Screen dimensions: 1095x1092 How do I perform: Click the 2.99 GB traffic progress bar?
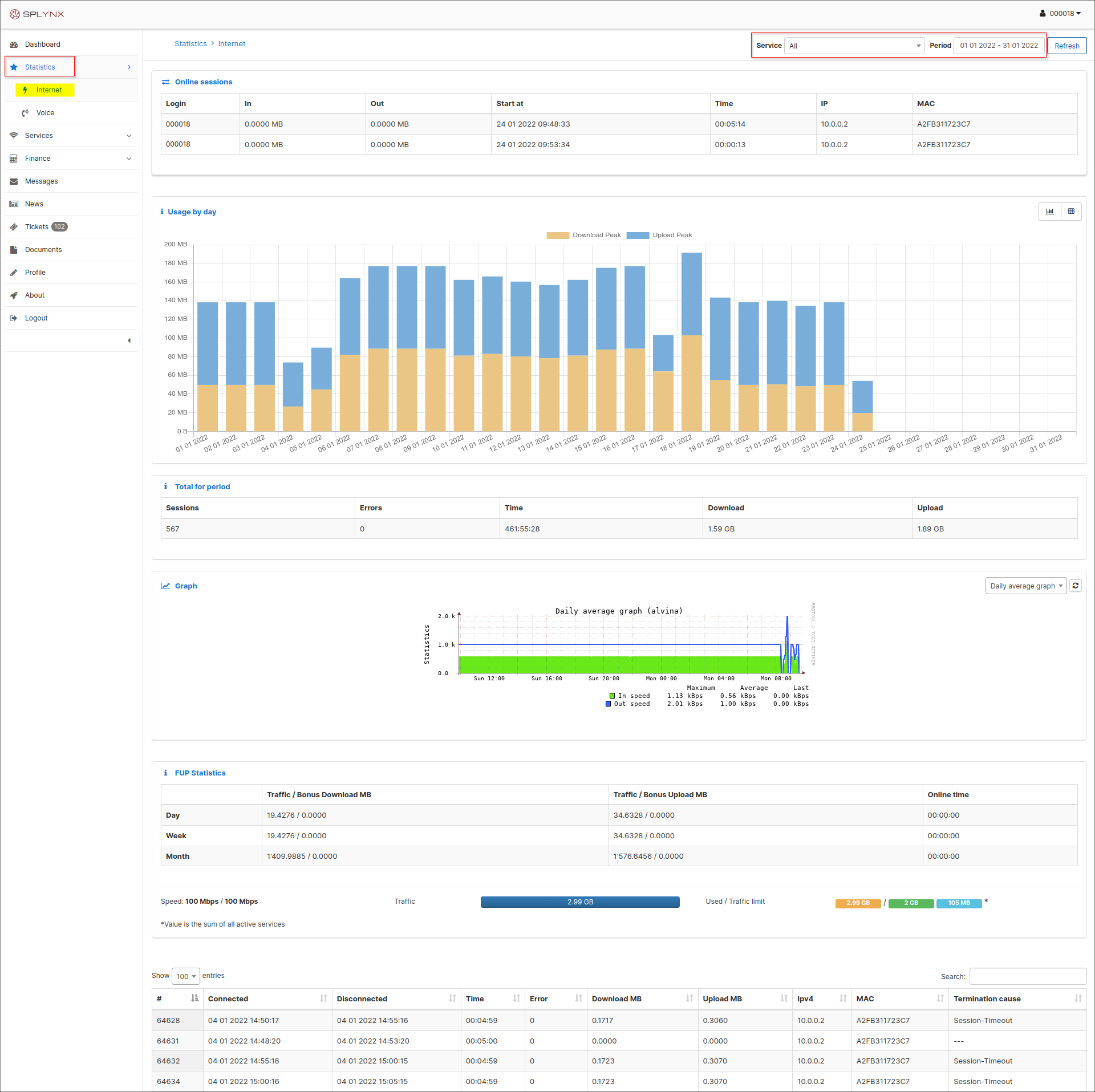pyautogui.click(x=580, y=902)
